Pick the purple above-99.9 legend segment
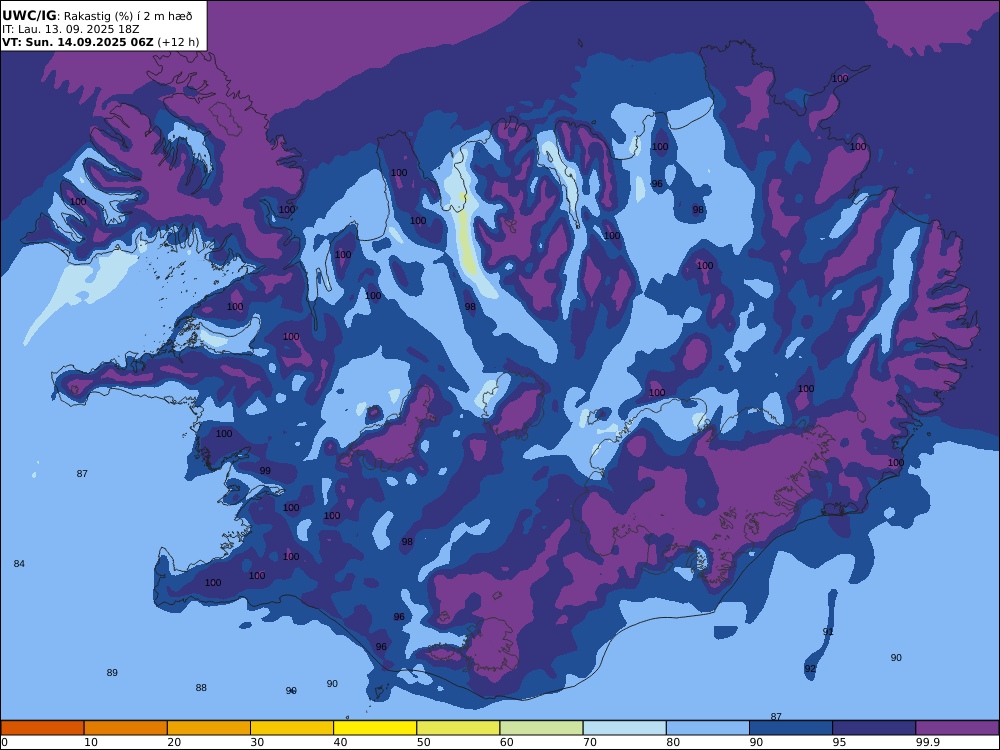Viewport: 1000px width, 750px height. click(x=957, y=728)
